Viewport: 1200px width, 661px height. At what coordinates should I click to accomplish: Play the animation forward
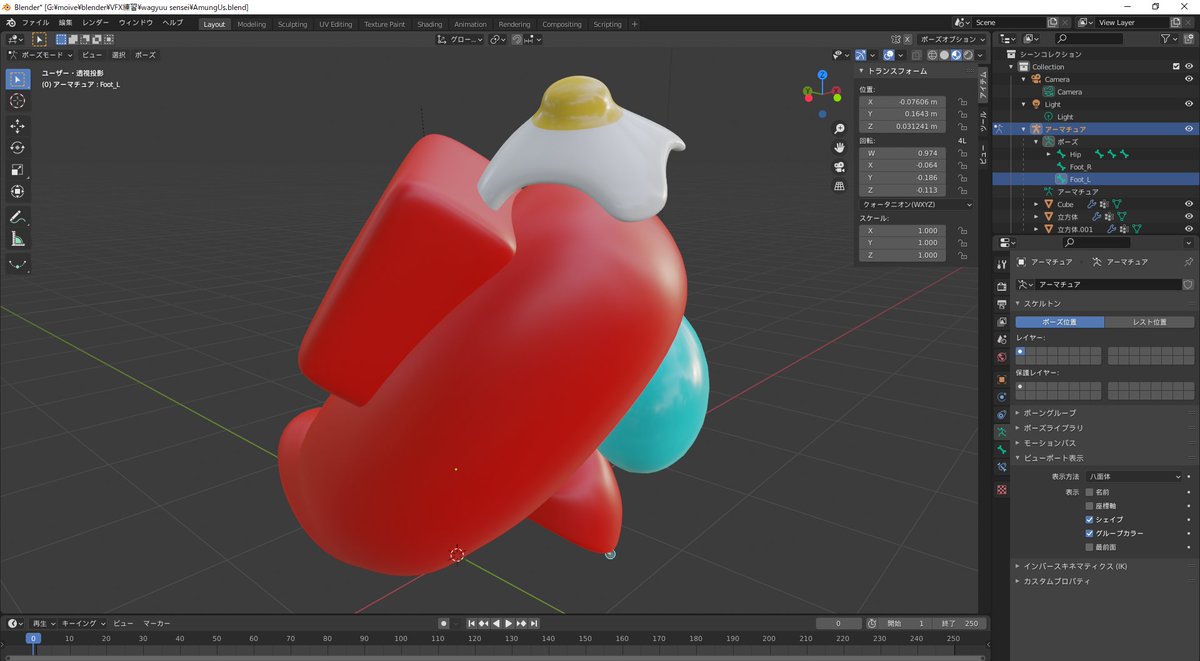click(x=508, y=623)
